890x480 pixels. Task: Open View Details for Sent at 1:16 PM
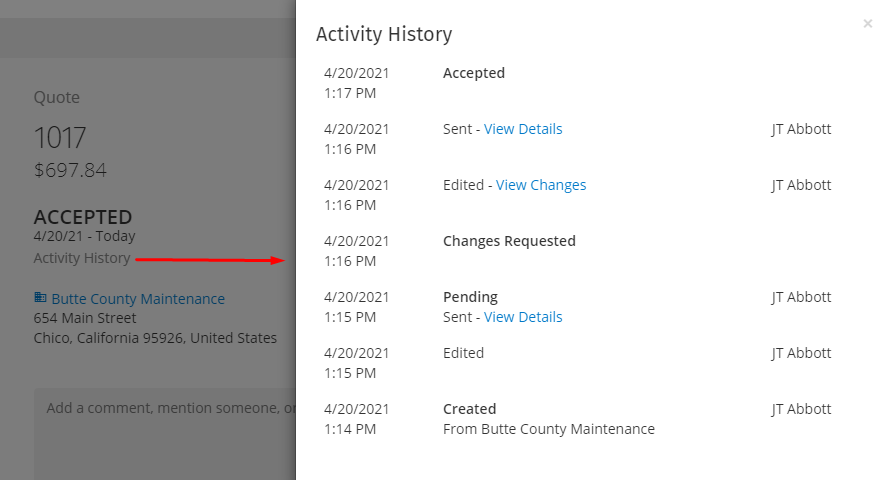[523, 129]
